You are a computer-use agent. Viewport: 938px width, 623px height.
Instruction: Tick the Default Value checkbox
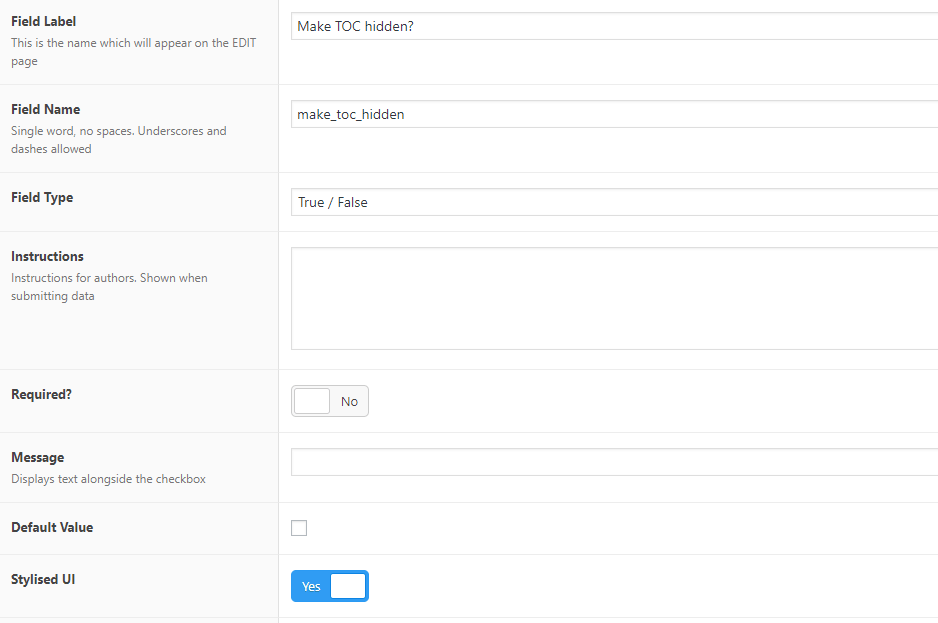pos(299,528)
